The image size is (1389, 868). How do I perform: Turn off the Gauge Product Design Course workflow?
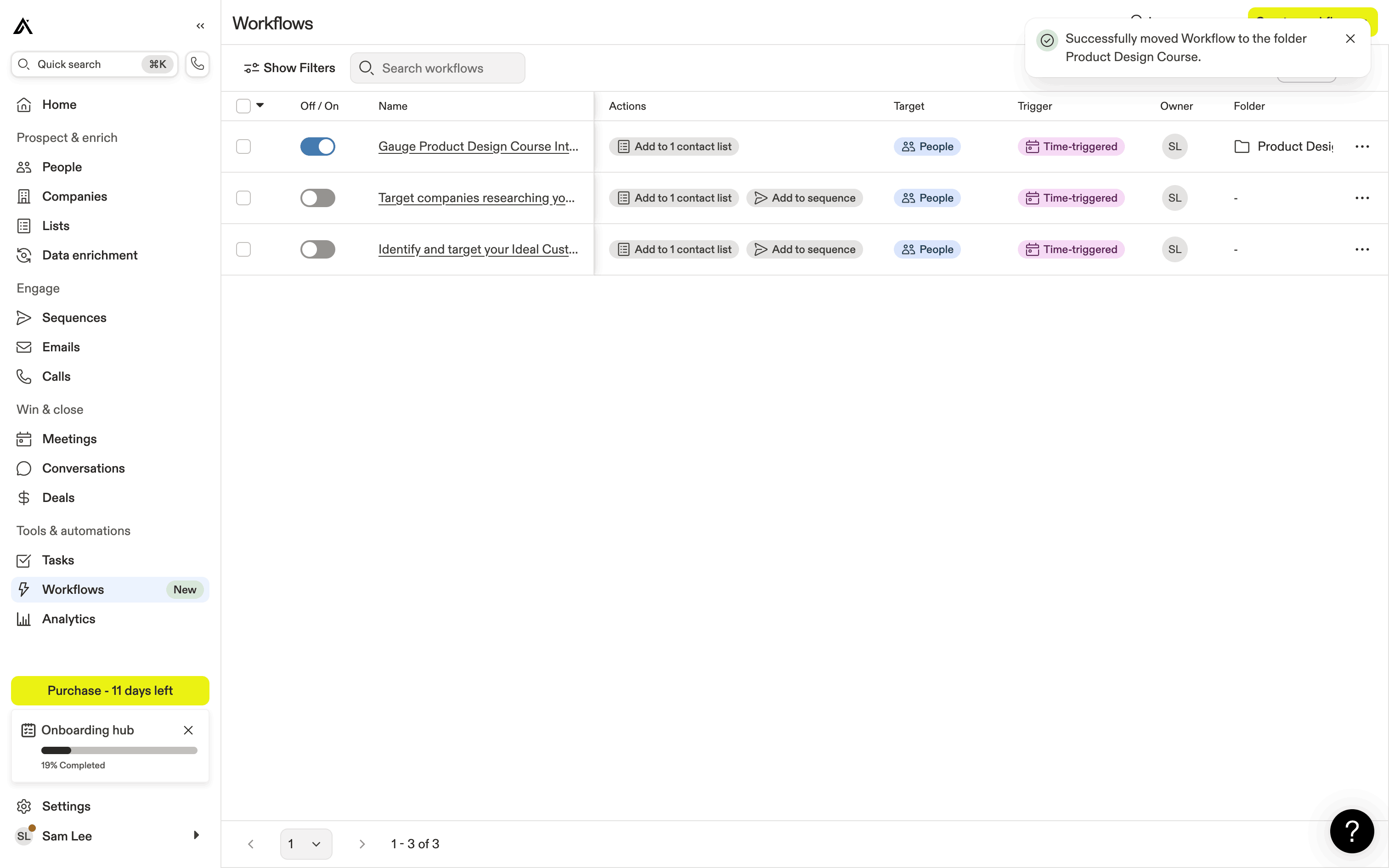coord(317,147)
